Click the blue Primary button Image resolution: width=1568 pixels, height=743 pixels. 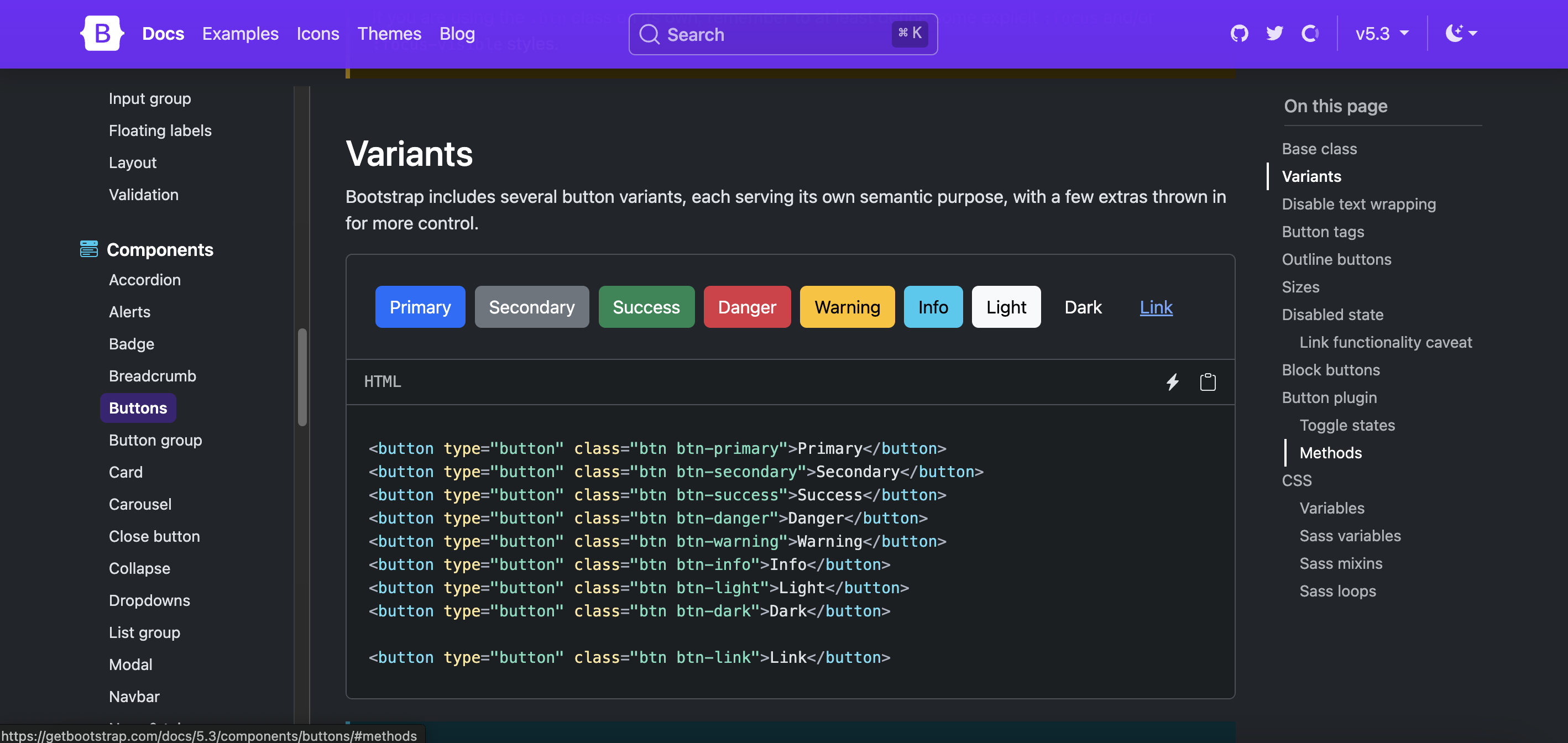tap(420, 307)
